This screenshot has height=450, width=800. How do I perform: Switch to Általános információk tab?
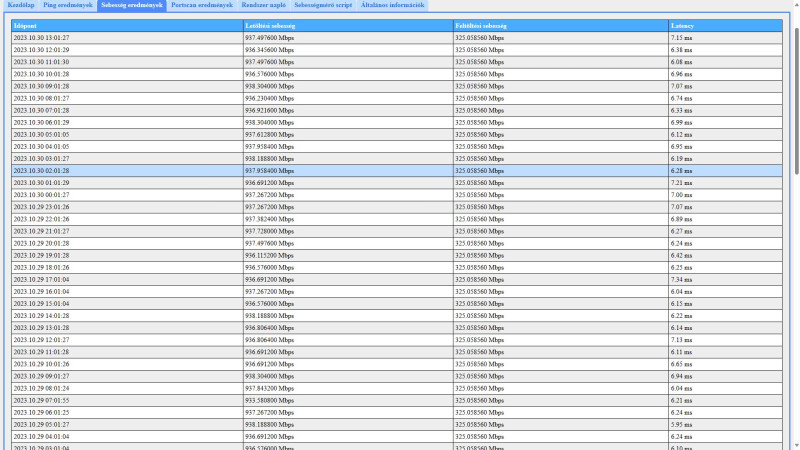tap(392, 5)
